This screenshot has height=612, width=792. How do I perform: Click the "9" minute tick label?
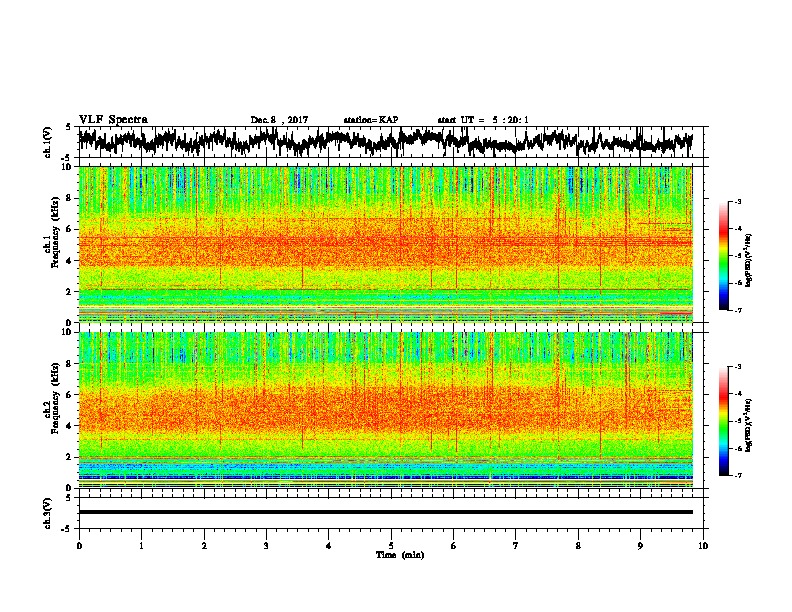640,546
